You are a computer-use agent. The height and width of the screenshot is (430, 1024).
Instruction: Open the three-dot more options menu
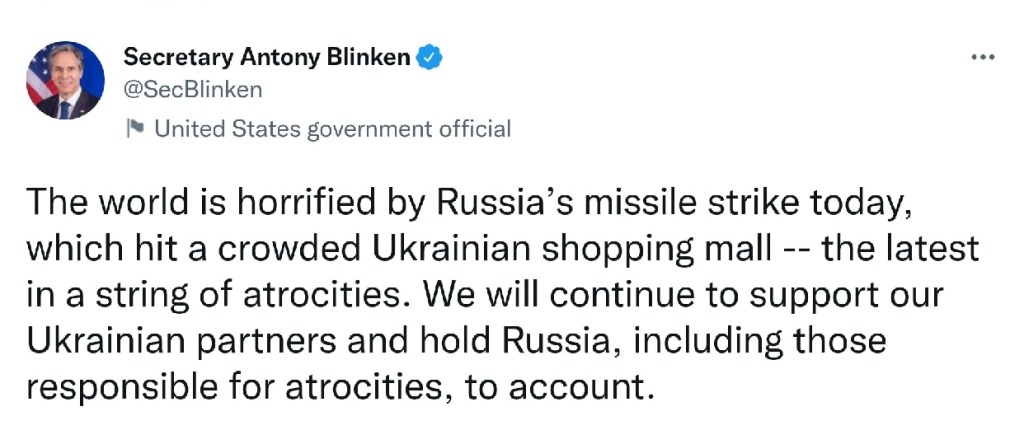(x=983, y=58)
